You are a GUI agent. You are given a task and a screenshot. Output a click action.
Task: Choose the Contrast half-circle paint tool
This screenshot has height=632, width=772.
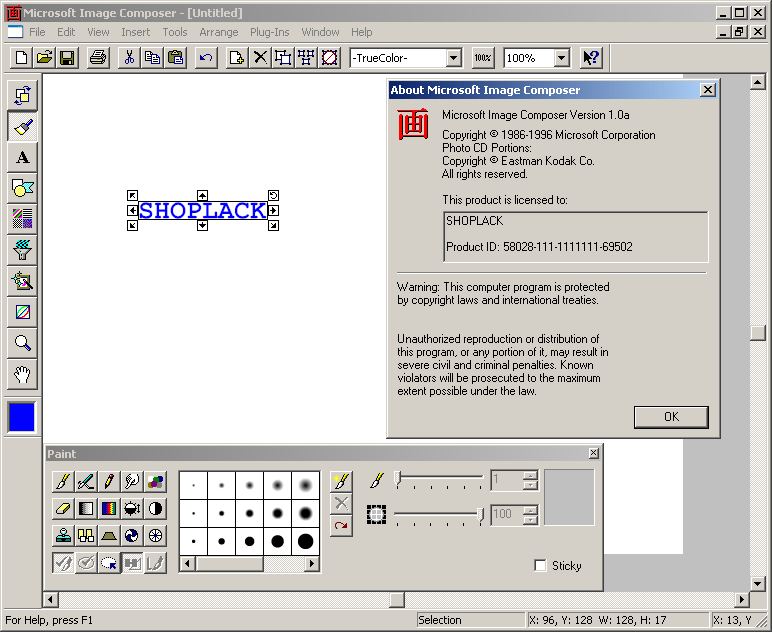(x=155, y=508)
